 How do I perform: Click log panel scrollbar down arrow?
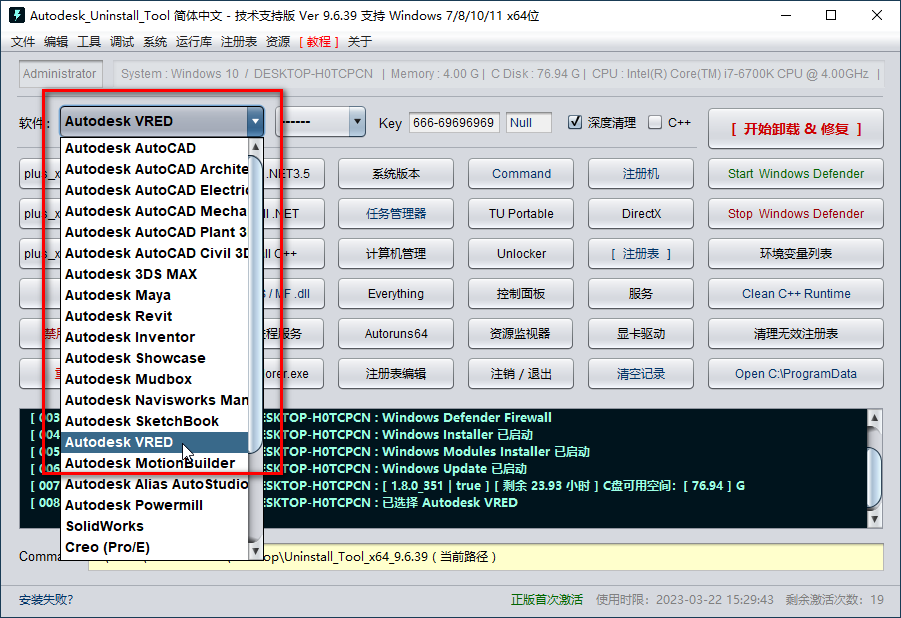[x=874, y=519]
